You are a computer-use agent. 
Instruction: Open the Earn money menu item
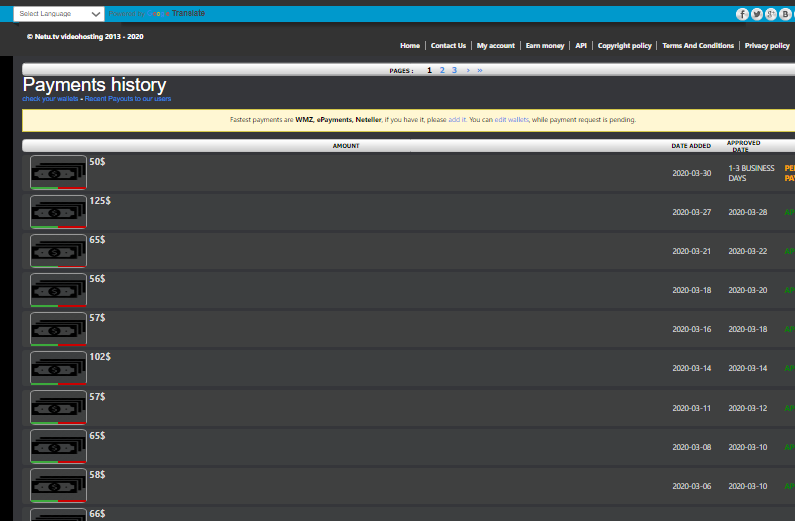(x=545, y=46)
